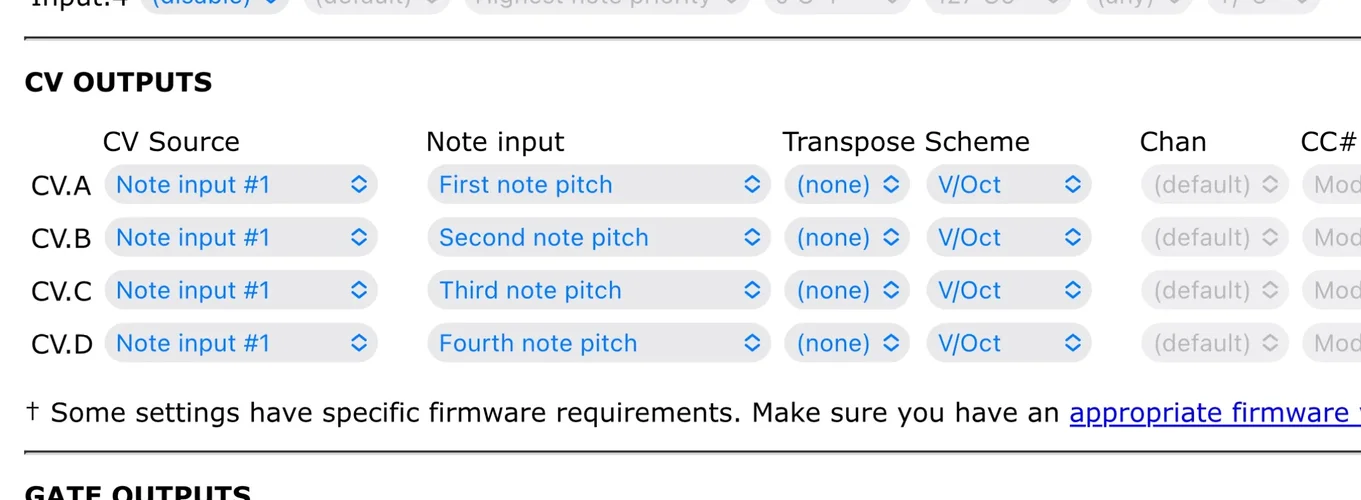The image size is (1361, 500).
Task: Open the CV.A V/Oct Scheme dropdown
Action: click(x=1008, y=185)
